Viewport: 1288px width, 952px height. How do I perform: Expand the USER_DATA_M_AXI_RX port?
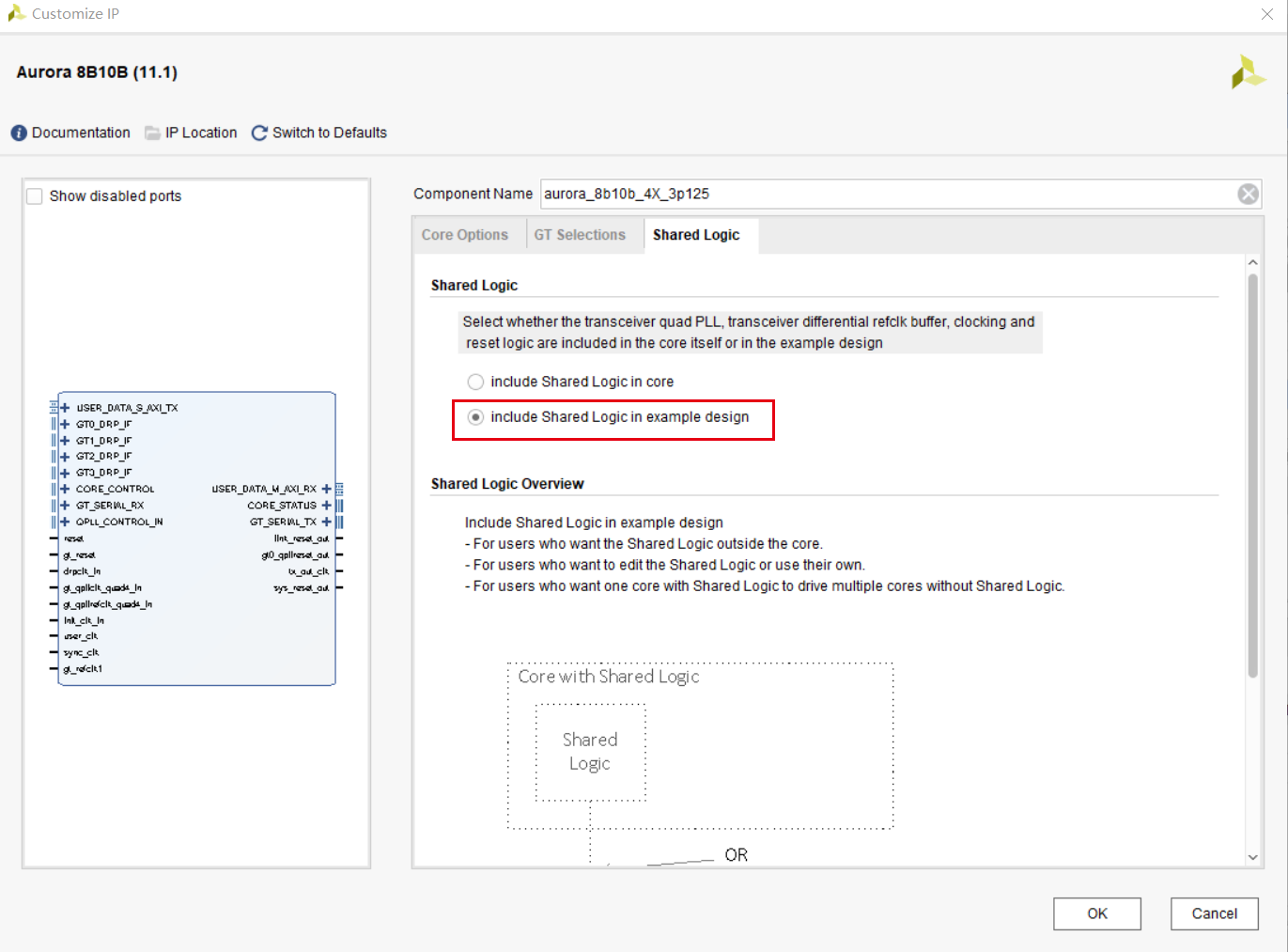coord(326,489)
